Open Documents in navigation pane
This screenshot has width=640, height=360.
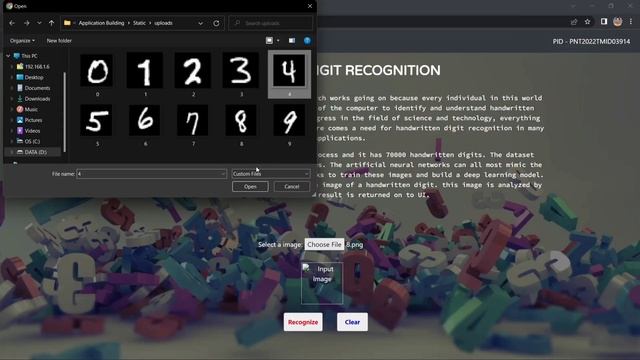(37, 88)
